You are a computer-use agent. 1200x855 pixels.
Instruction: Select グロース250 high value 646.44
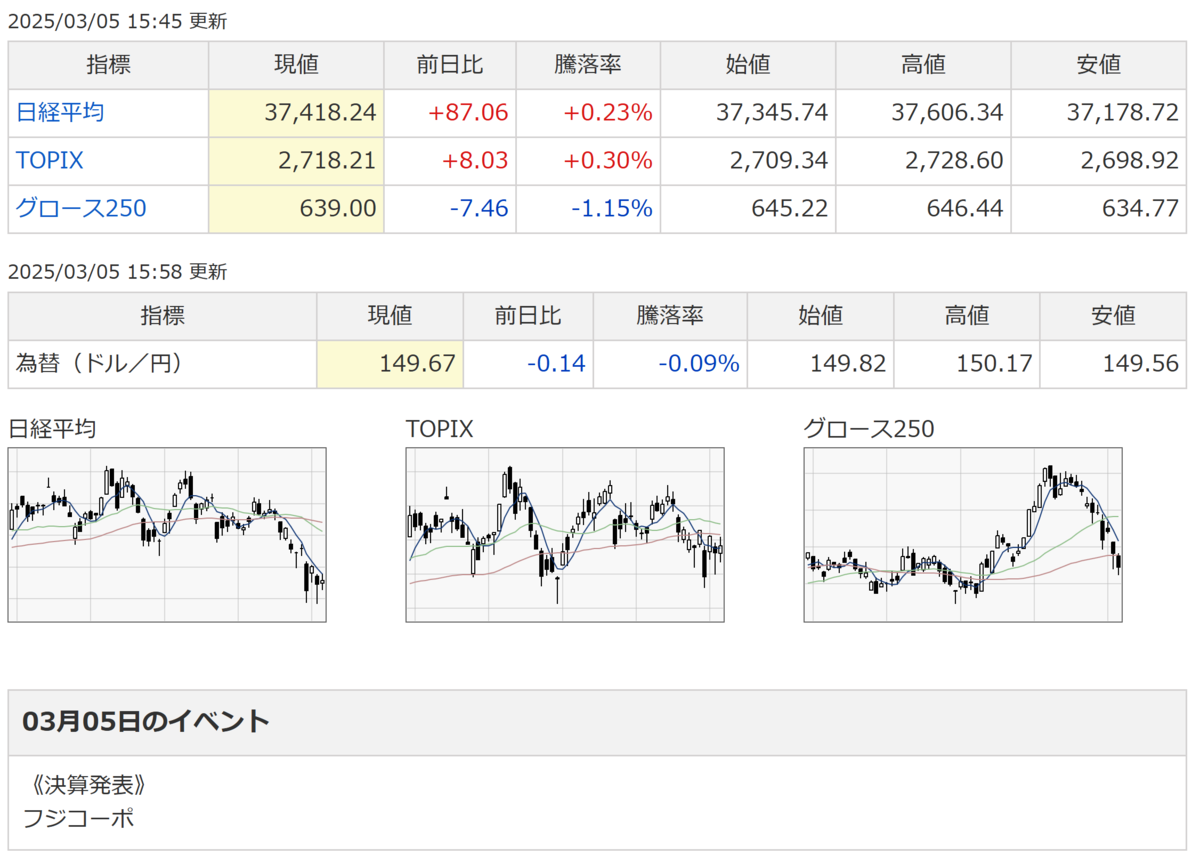click(x=965, y=209)
